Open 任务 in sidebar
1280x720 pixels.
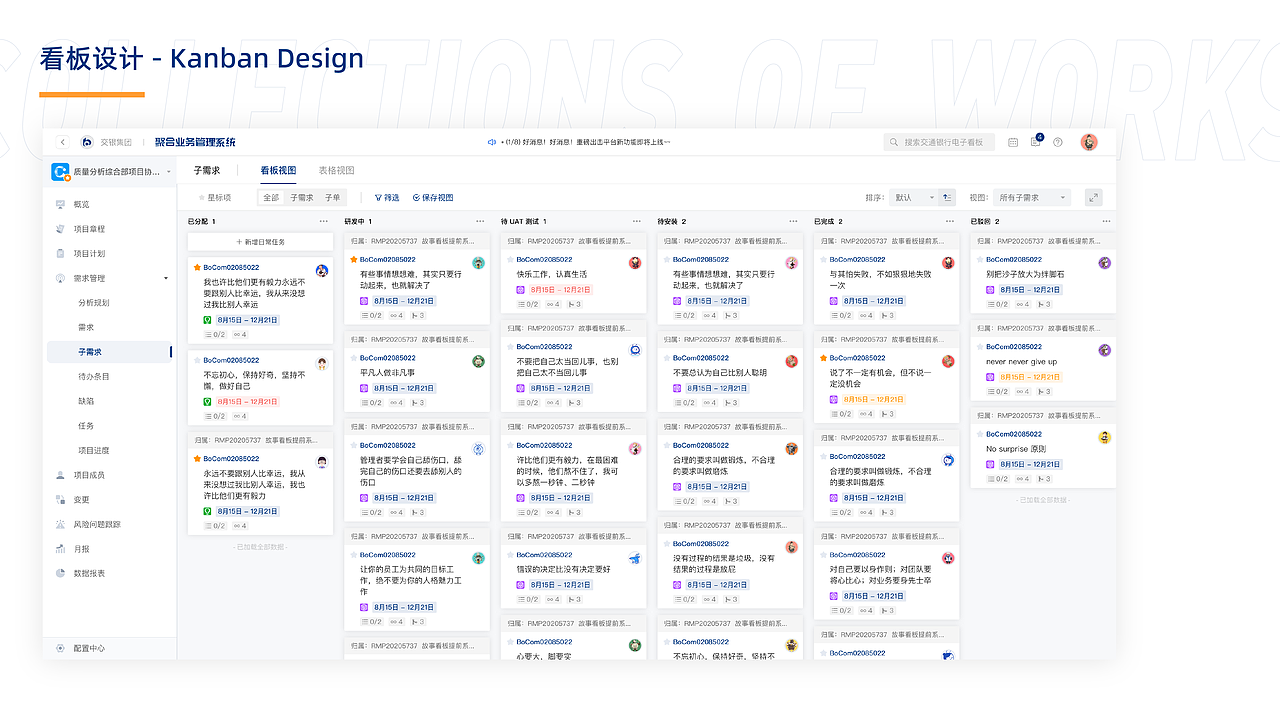click(x=86, y=426)
